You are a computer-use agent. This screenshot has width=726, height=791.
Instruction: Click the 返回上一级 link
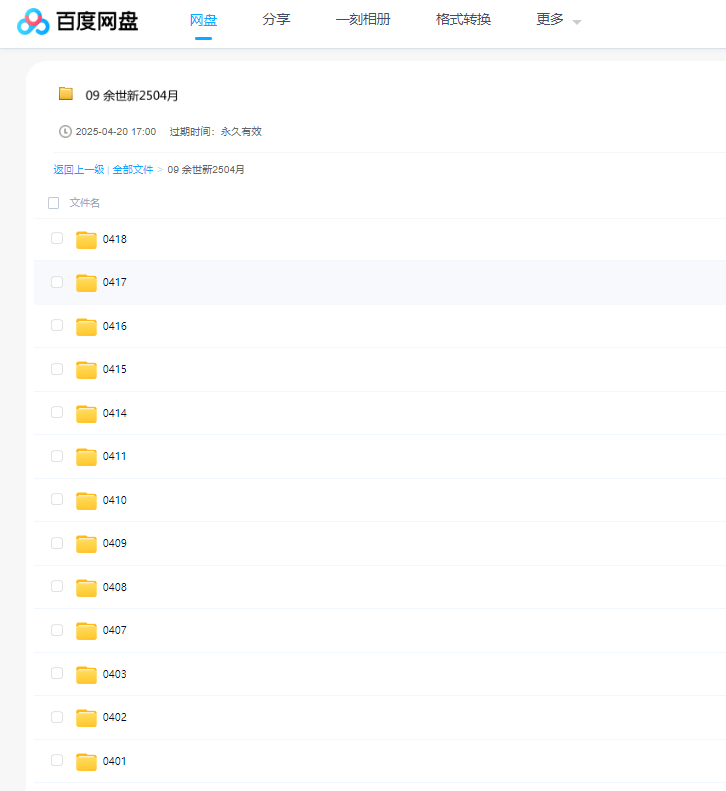pos(78,170)
